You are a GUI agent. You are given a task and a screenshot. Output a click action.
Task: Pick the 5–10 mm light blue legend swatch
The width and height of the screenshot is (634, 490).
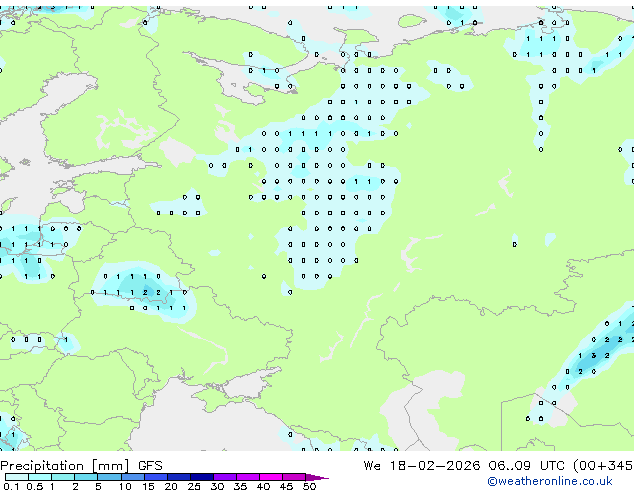pos(109,477)
